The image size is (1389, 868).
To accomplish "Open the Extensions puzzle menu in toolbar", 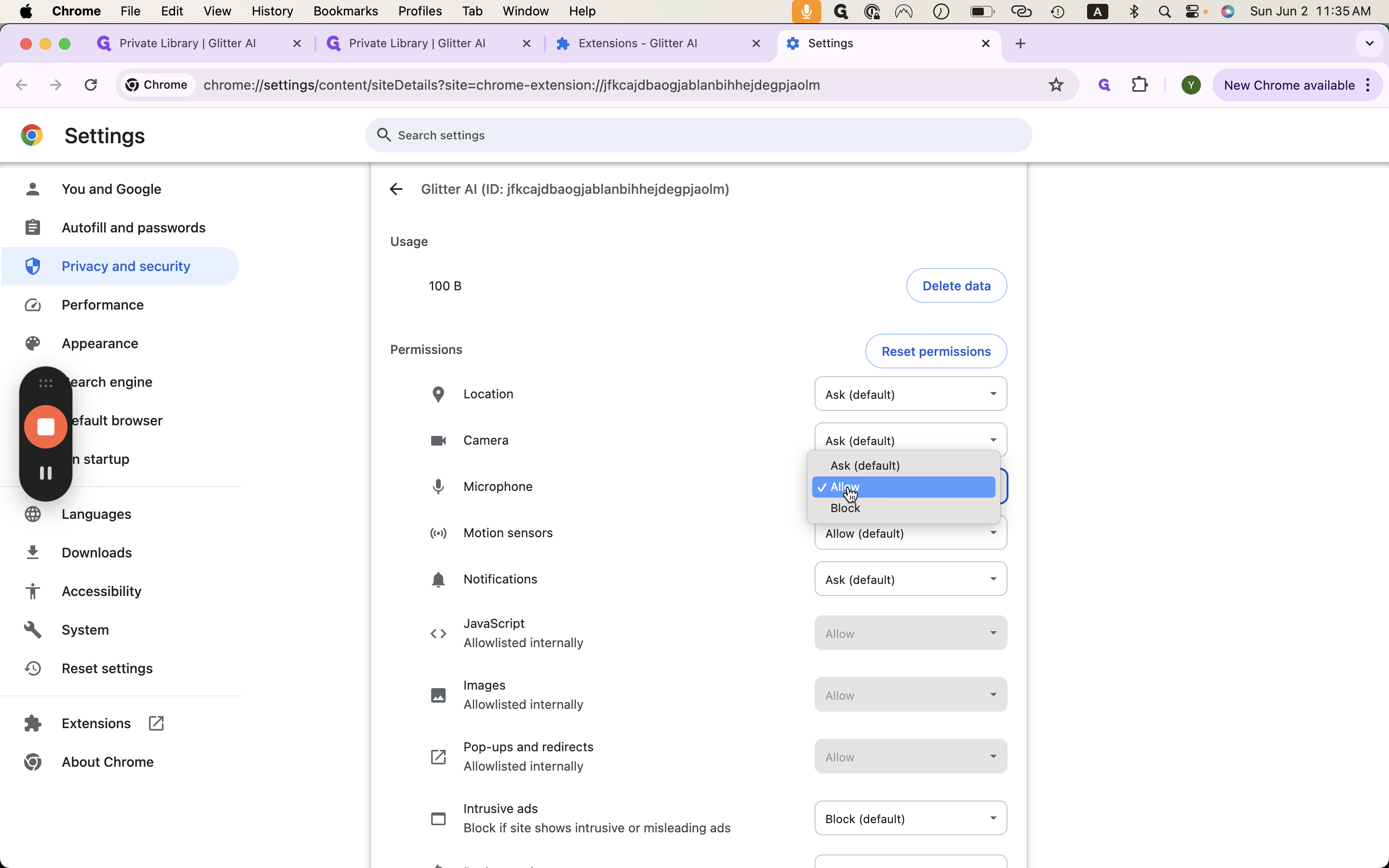I will [1139, 85].
